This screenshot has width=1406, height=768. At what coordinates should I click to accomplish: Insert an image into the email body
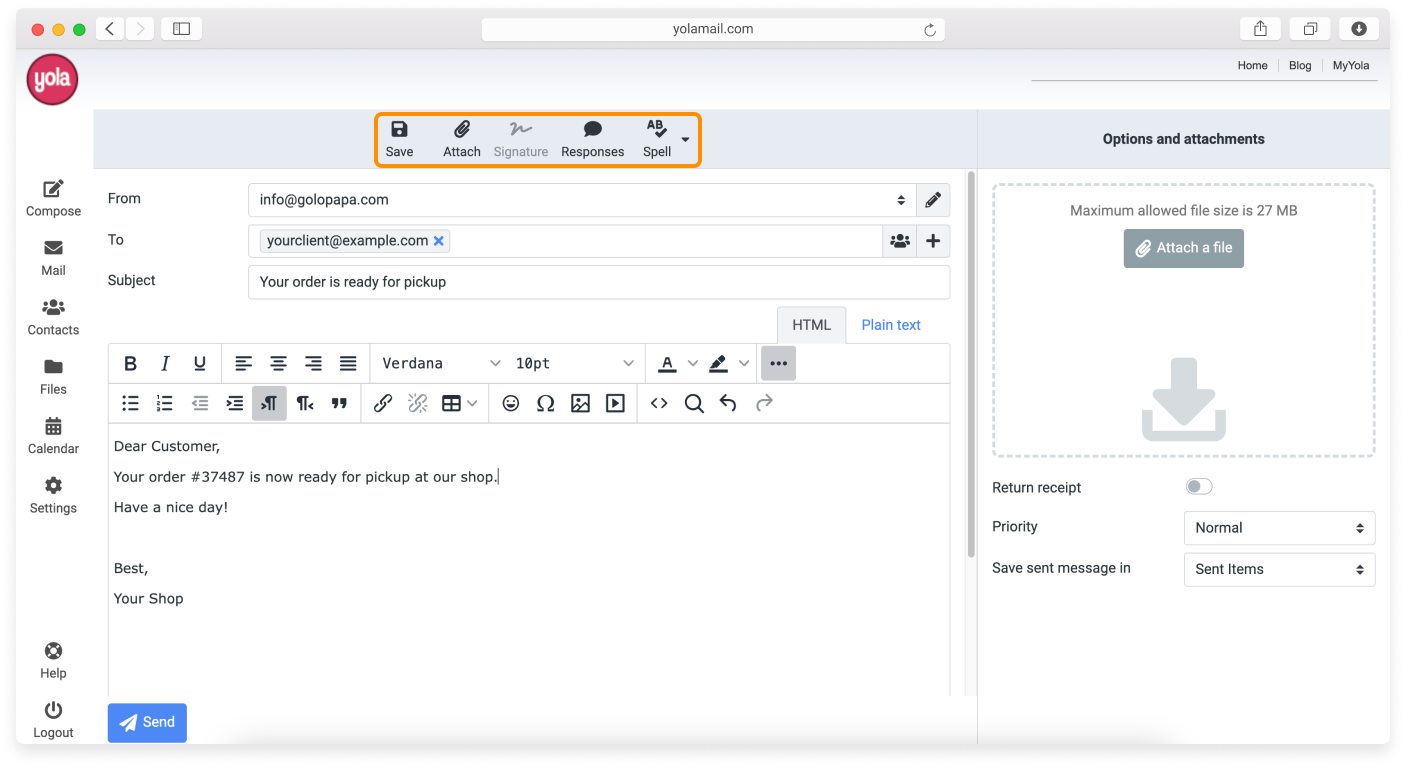click(x=580, y=403)
